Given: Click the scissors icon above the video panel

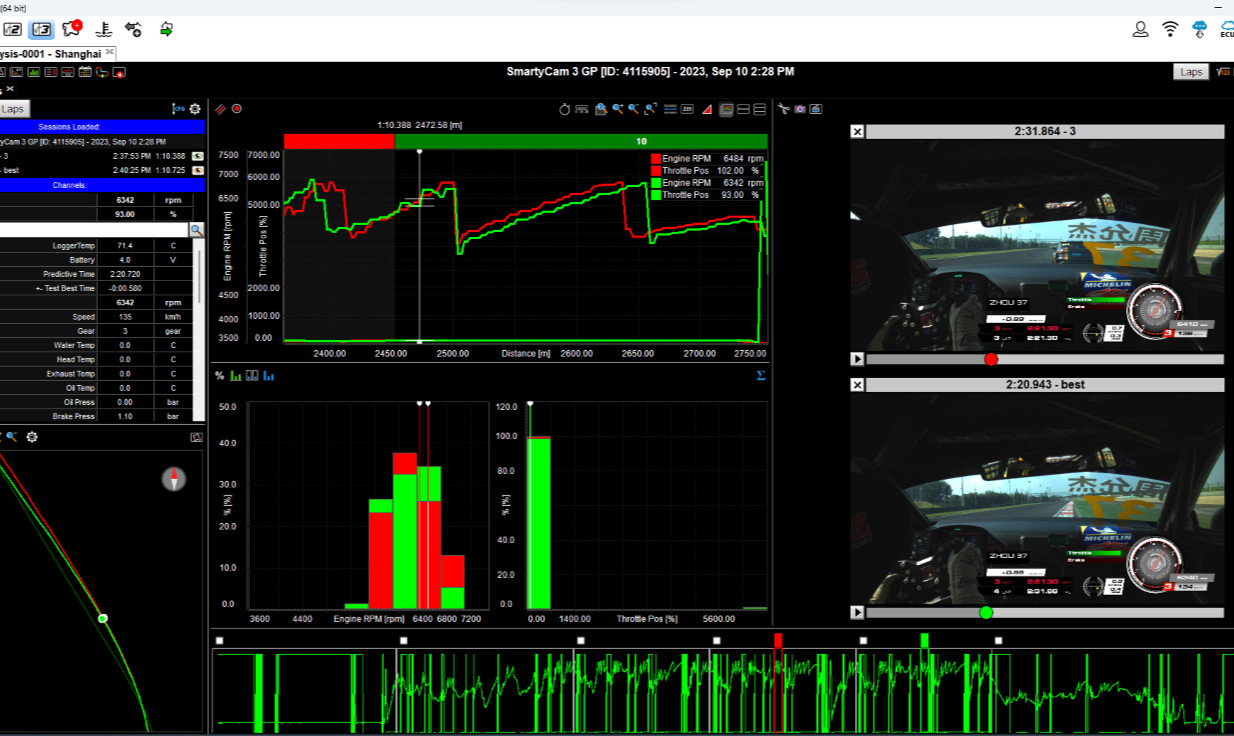Looking at the screenshot, I should pyautogui.click(x=784, y=109).
